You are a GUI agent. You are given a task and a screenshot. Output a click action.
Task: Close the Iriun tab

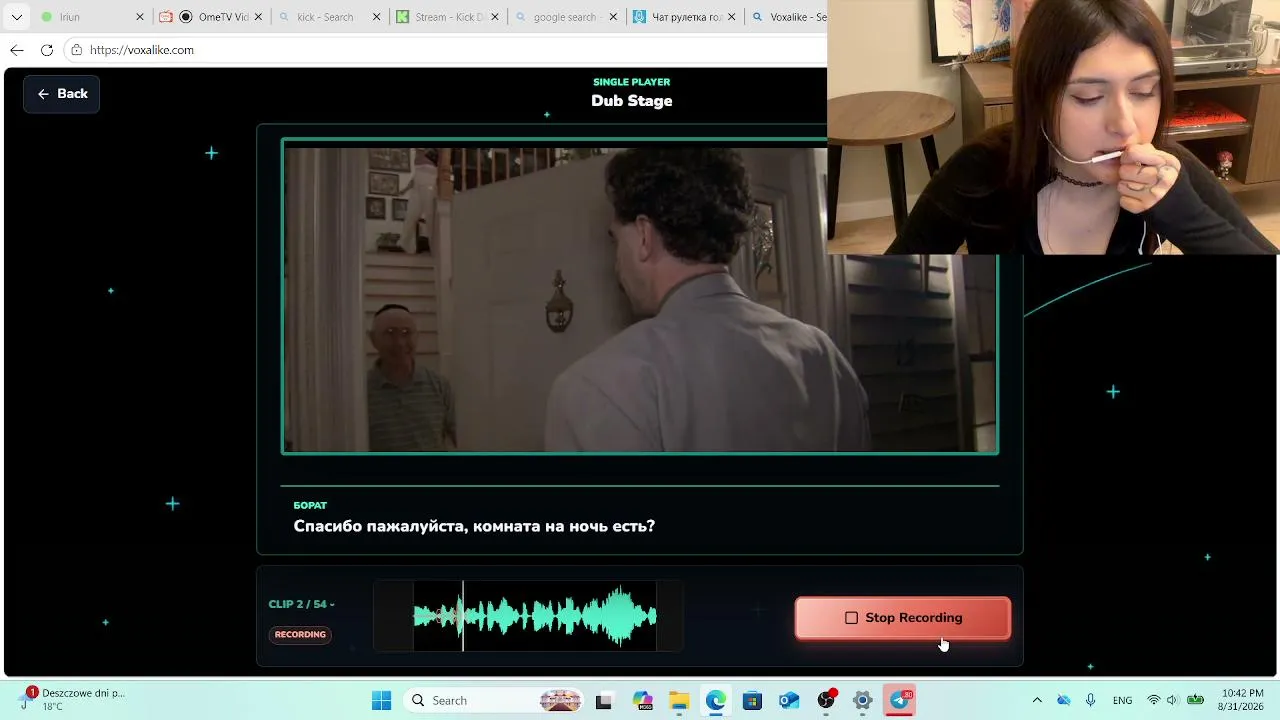click(139, 17)
